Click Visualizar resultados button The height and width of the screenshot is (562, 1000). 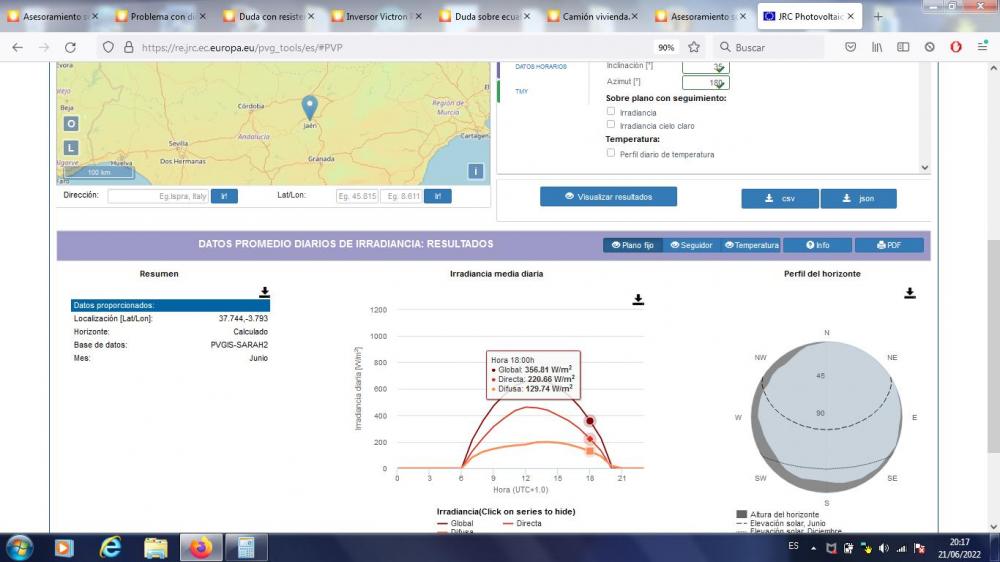pyautogui.click(x=608, y=196)
